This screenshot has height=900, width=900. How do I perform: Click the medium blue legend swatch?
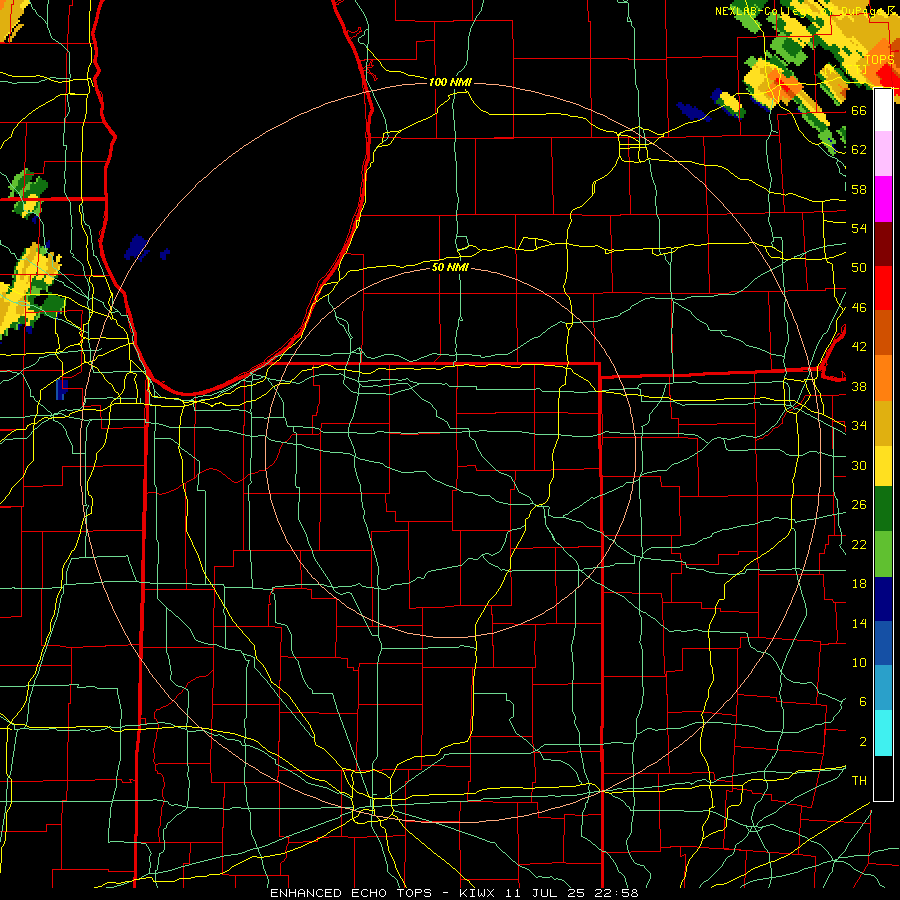(x=883, y=643)
